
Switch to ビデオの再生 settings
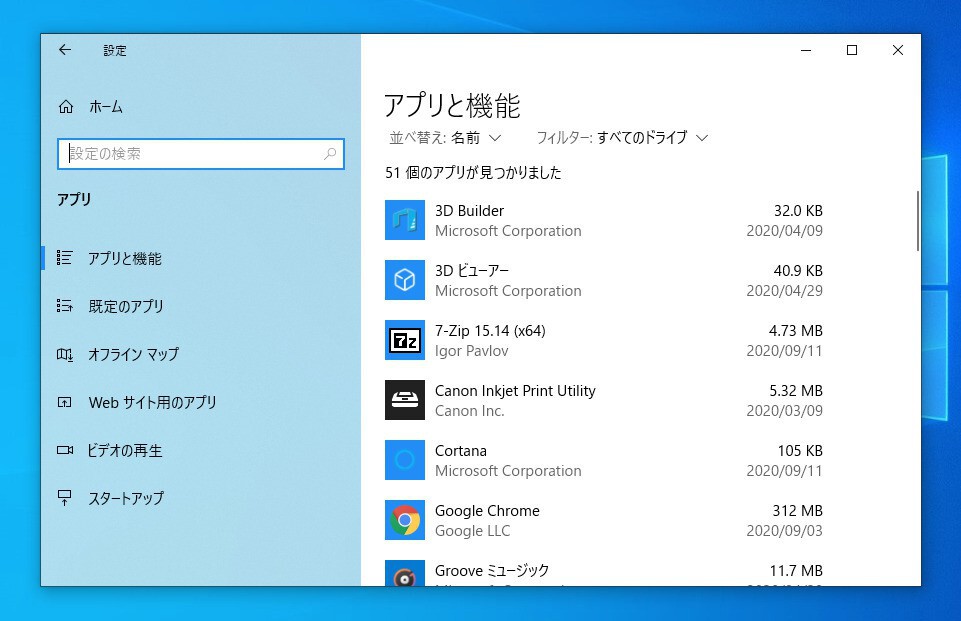point(125,450)
